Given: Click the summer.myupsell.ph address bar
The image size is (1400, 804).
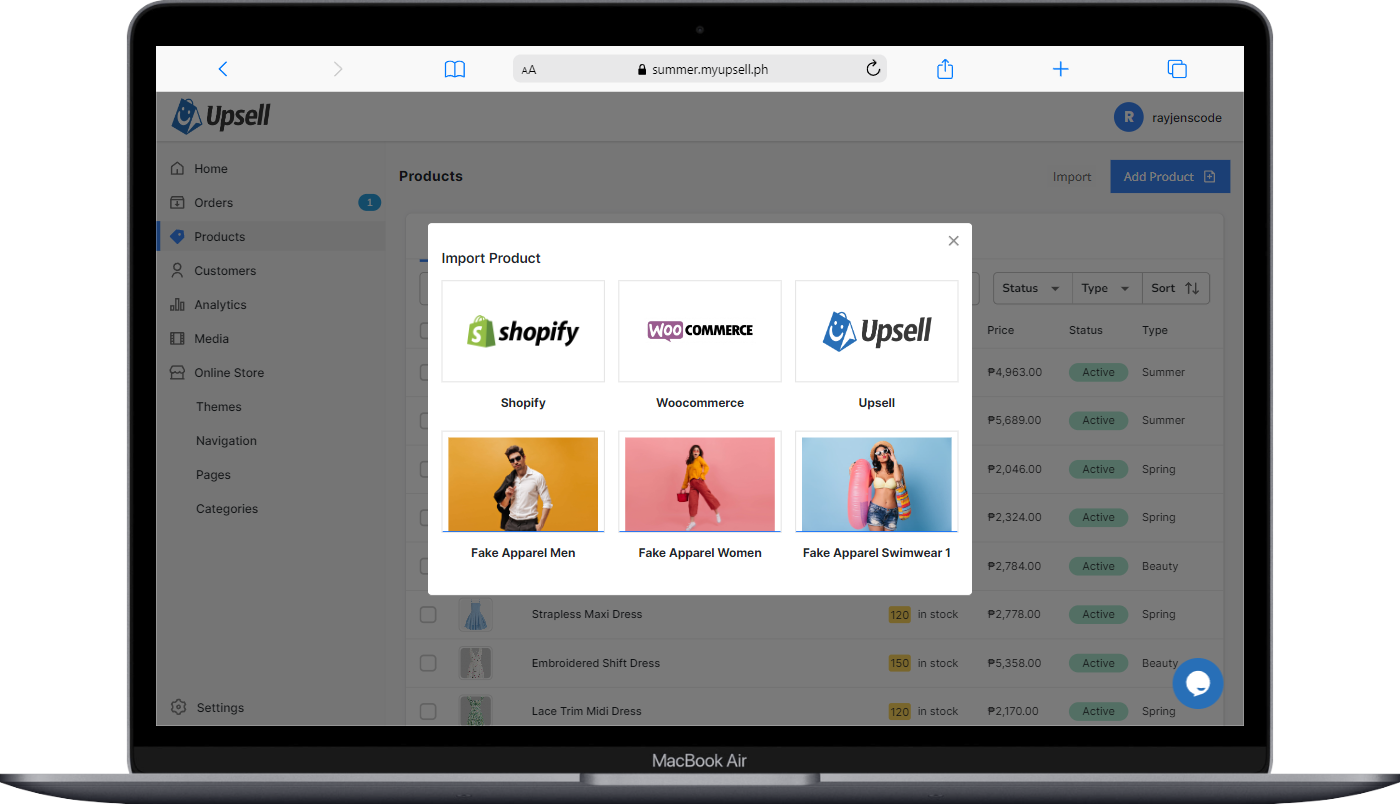Looking at the screenshot, I should pos(700,69).
